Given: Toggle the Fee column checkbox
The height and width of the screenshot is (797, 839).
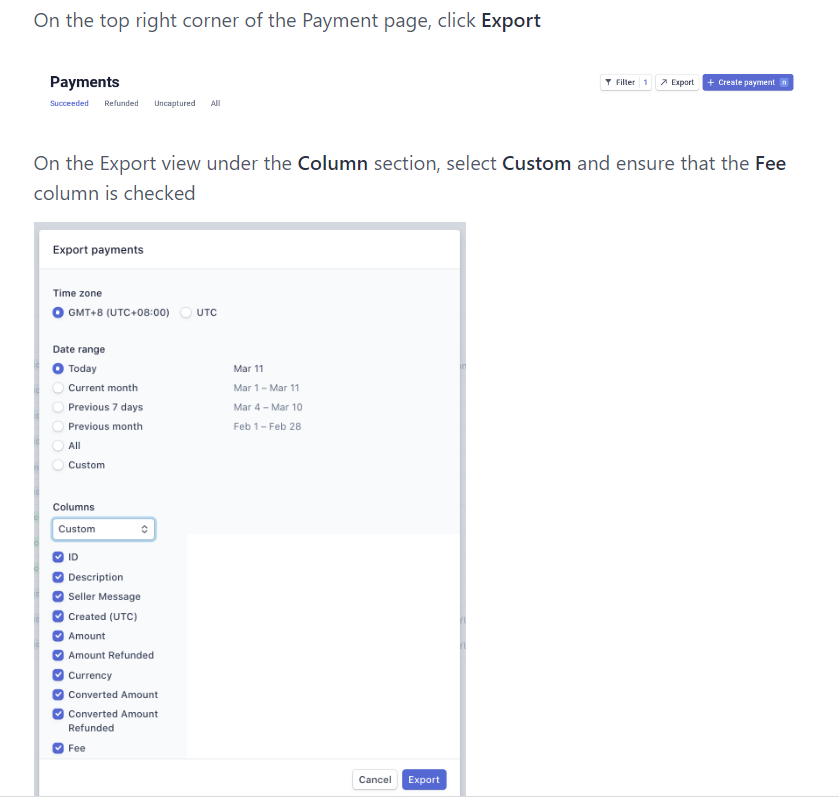Looking at the screenshot, I should click(59, 748).
